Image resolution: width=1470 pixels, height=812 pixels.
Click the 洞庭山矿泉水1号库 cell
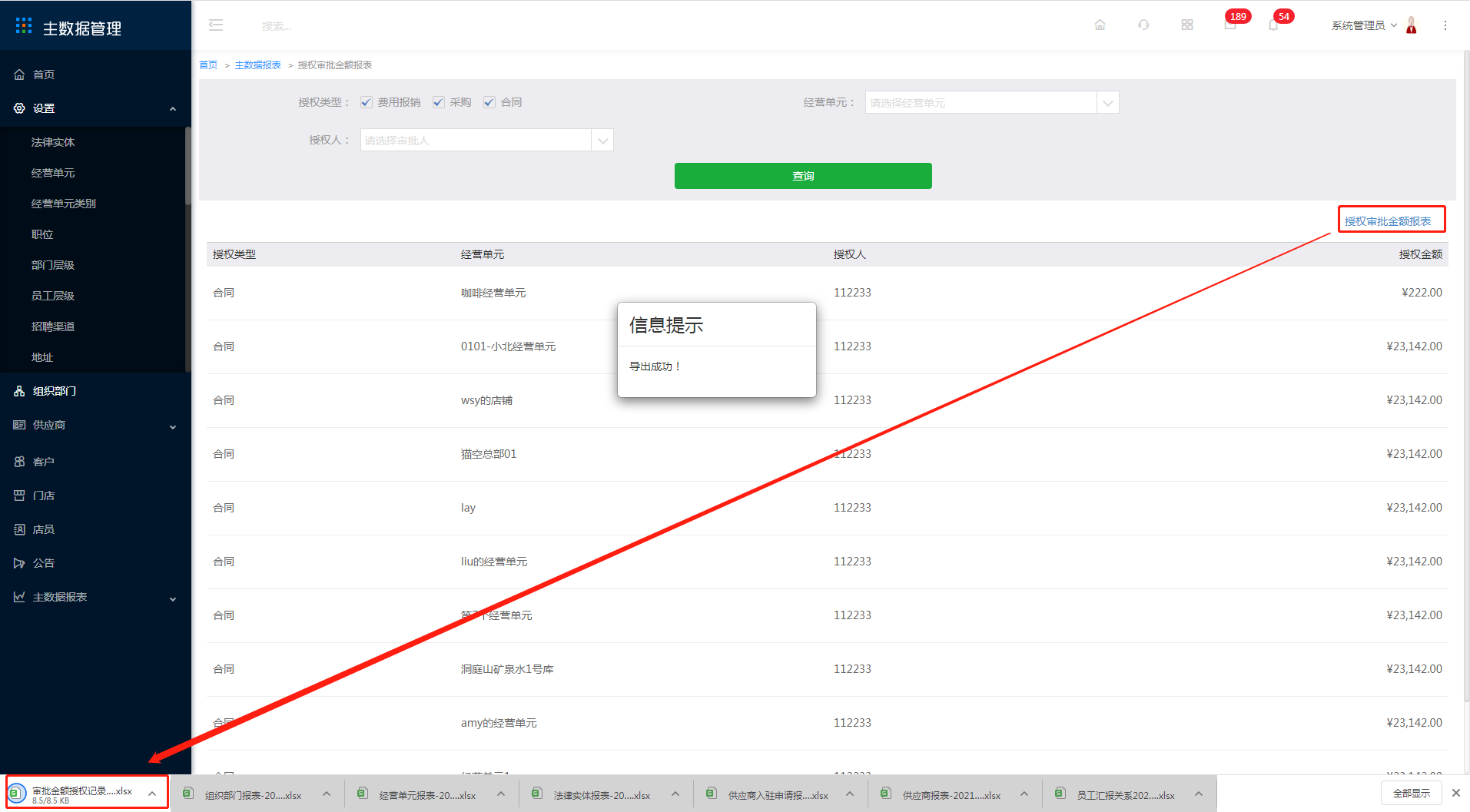click(507, 669)
